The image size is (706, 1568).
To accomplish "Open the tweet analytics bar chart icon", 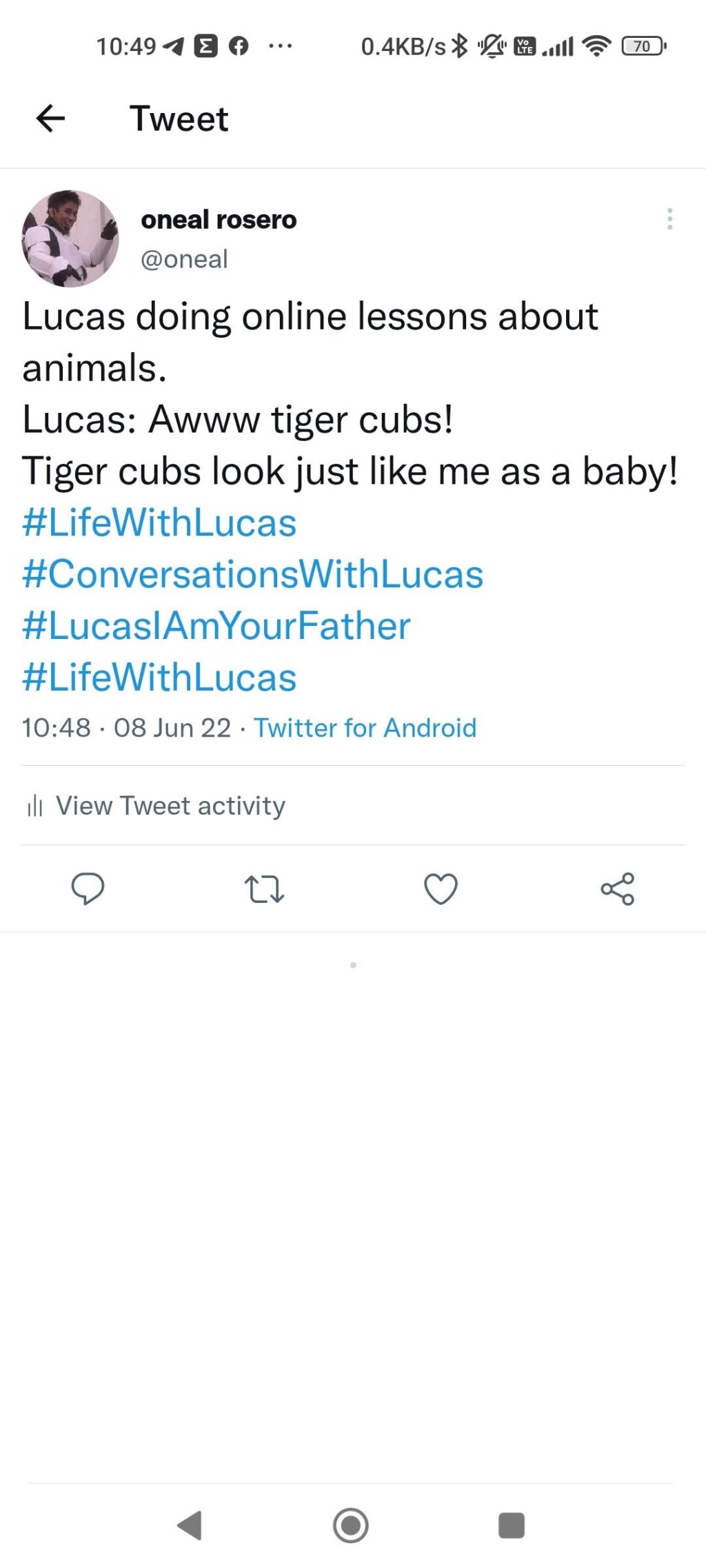I will click(x=35, y=805).
